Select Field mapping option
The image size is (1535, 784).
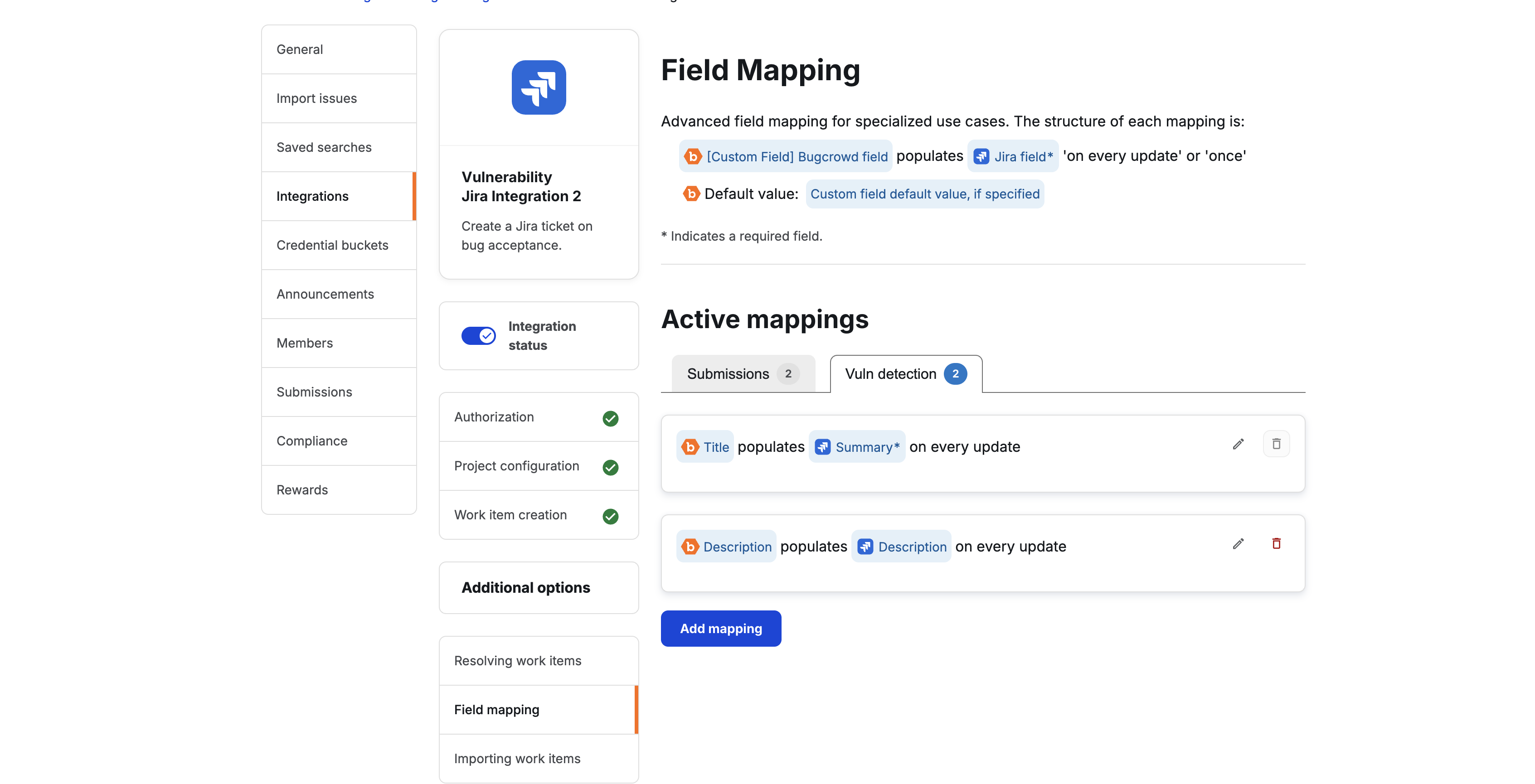[539, 710]
